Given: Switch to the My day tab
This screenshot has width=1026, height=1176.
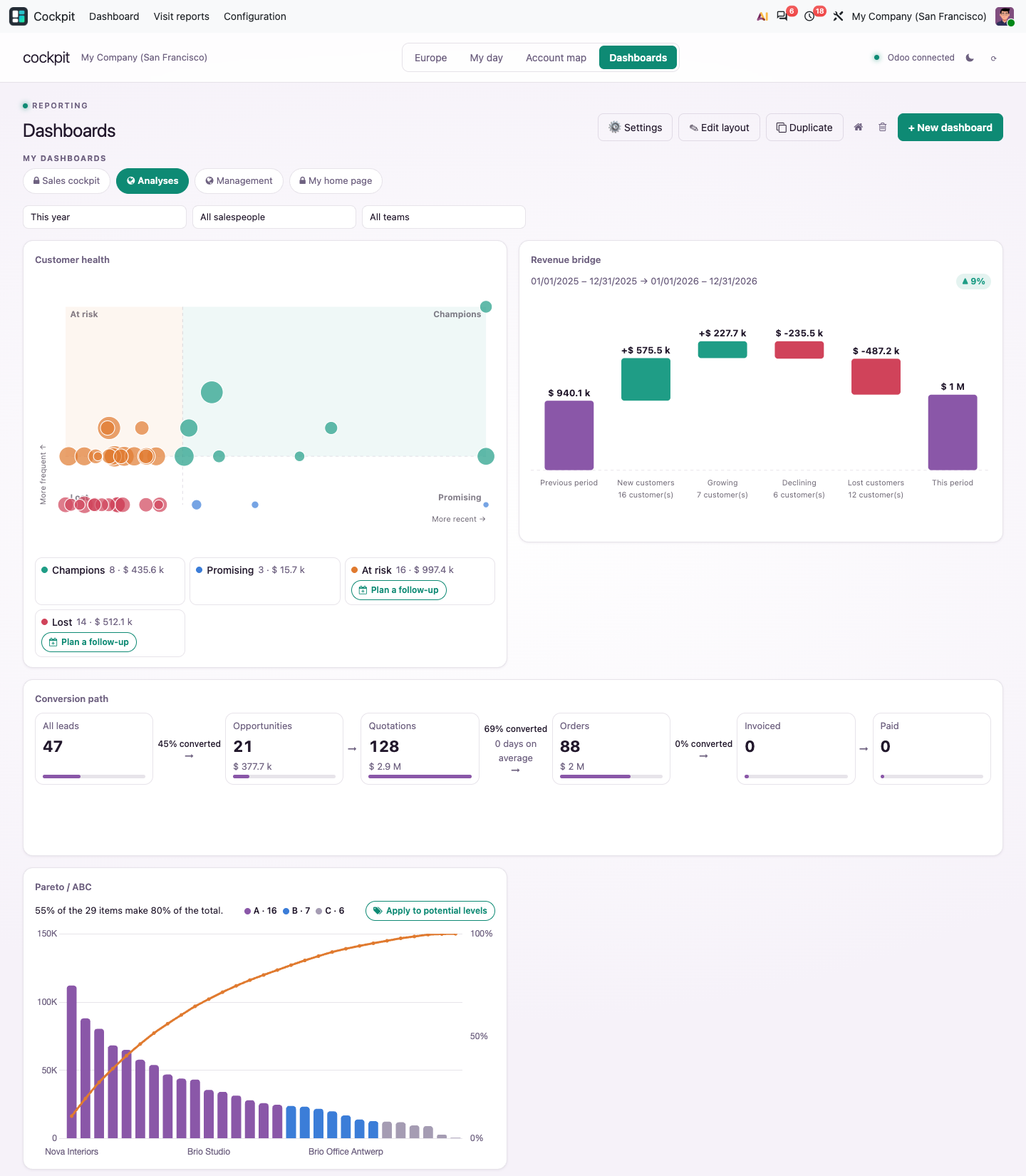Looking at the screenshot, I should click(487, 58).
